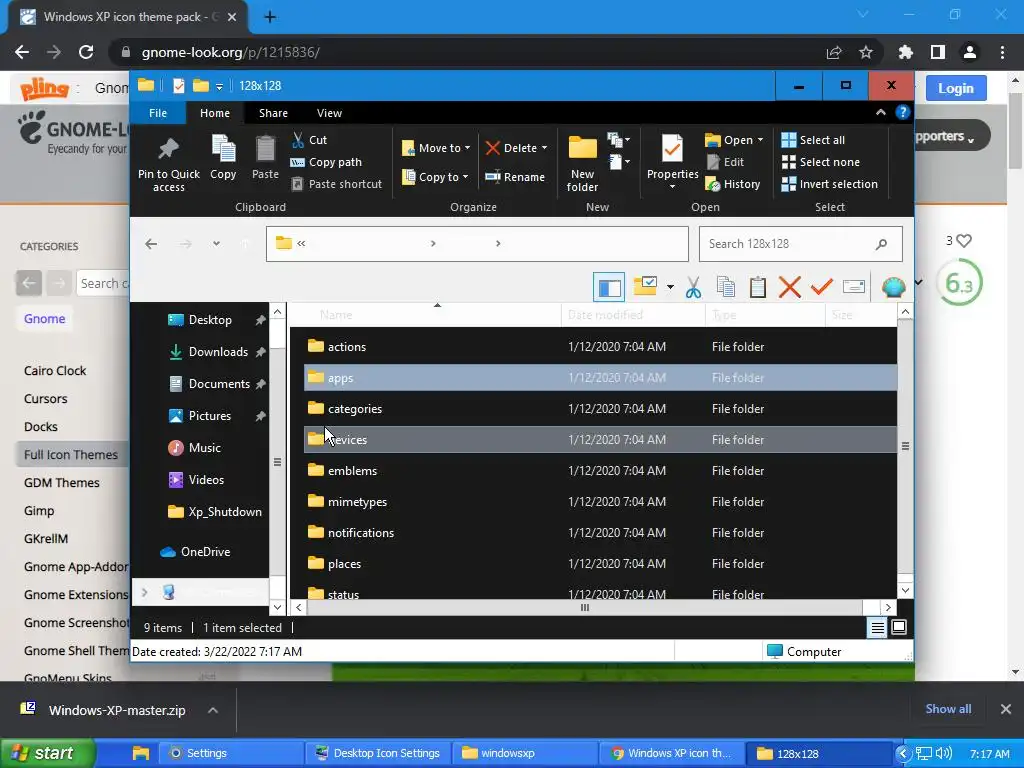Switch to the Home ribbon tab

pyautogui.click(x=215, y=113)
